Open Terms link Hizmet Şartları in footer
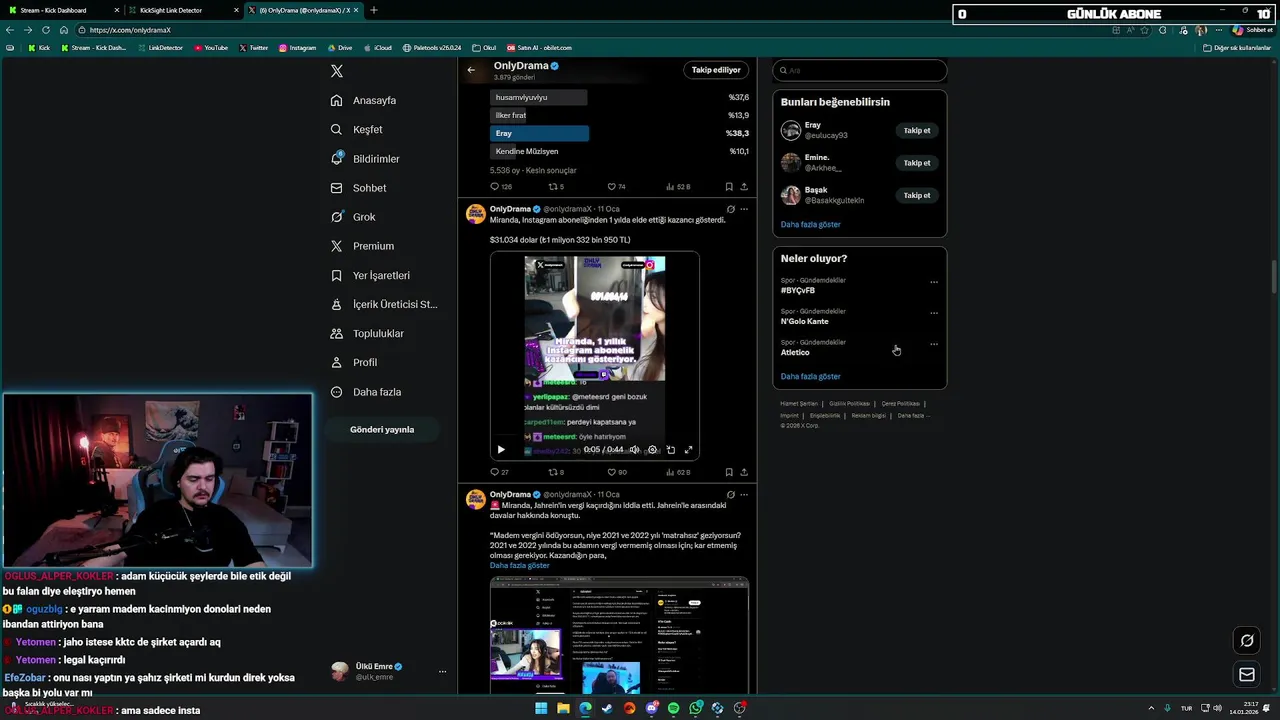Image resolution: width=1280 pixels, height=720 pixels. point(799,403)
